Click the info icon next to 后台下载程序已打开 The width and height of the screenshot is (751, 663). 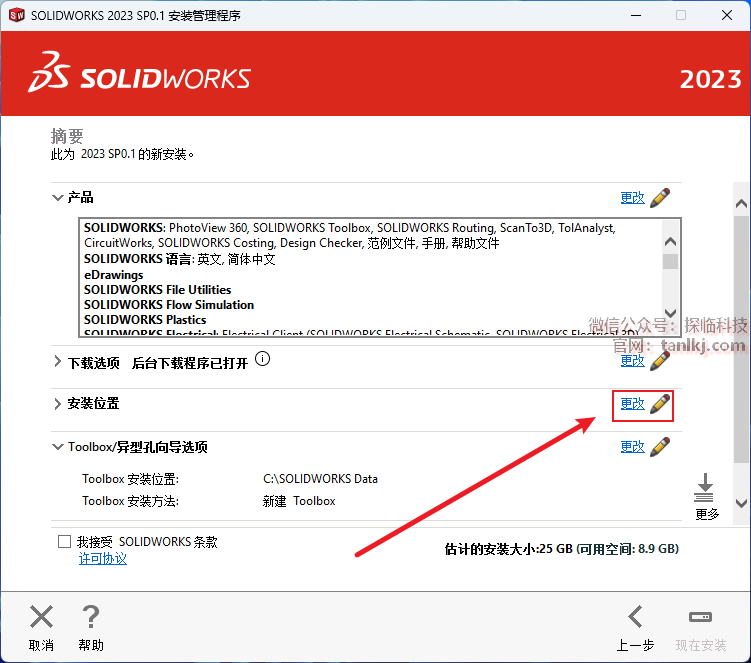[262, 358]
